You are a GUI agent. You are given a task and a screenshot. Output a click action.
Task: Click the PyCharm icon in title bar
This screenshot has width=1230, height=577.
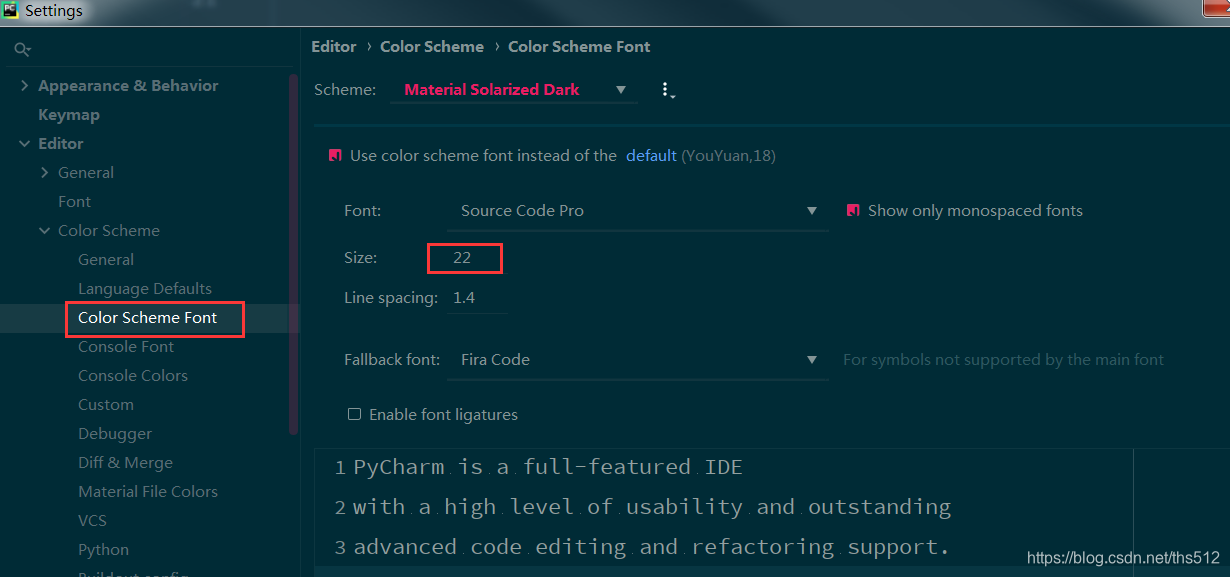(x=11, y=11)
